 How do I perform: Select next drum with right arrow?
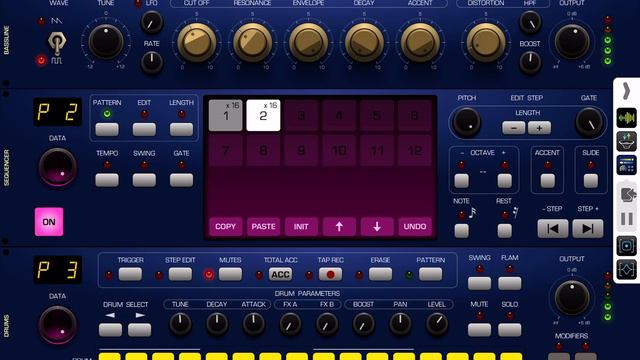(x=140, y=330)
